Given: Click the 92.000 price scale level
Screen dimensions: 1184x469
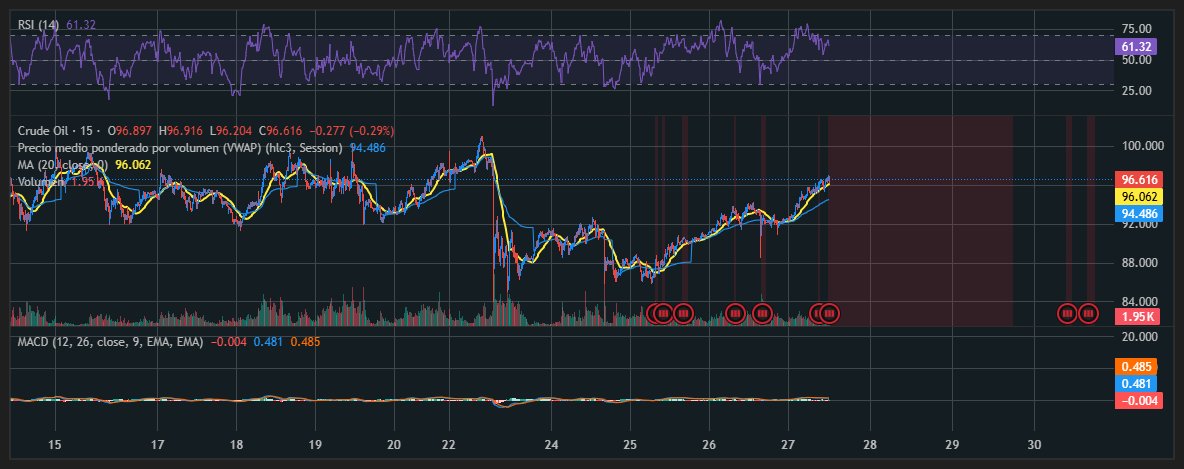Looking at the screenshot, I should pyautogui.click(x=1139, y=224).
